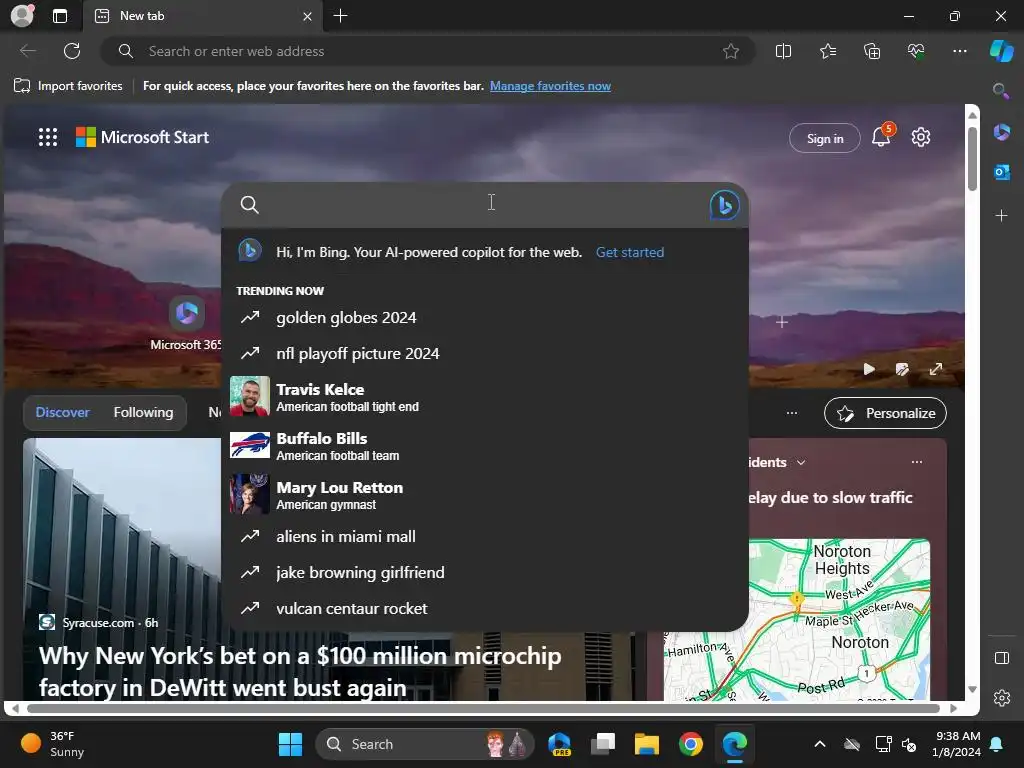Viewport: 1024px width, 768px height.
Task: Open the Microsoft Start app launcher grid
Action: tap(48, 137)
